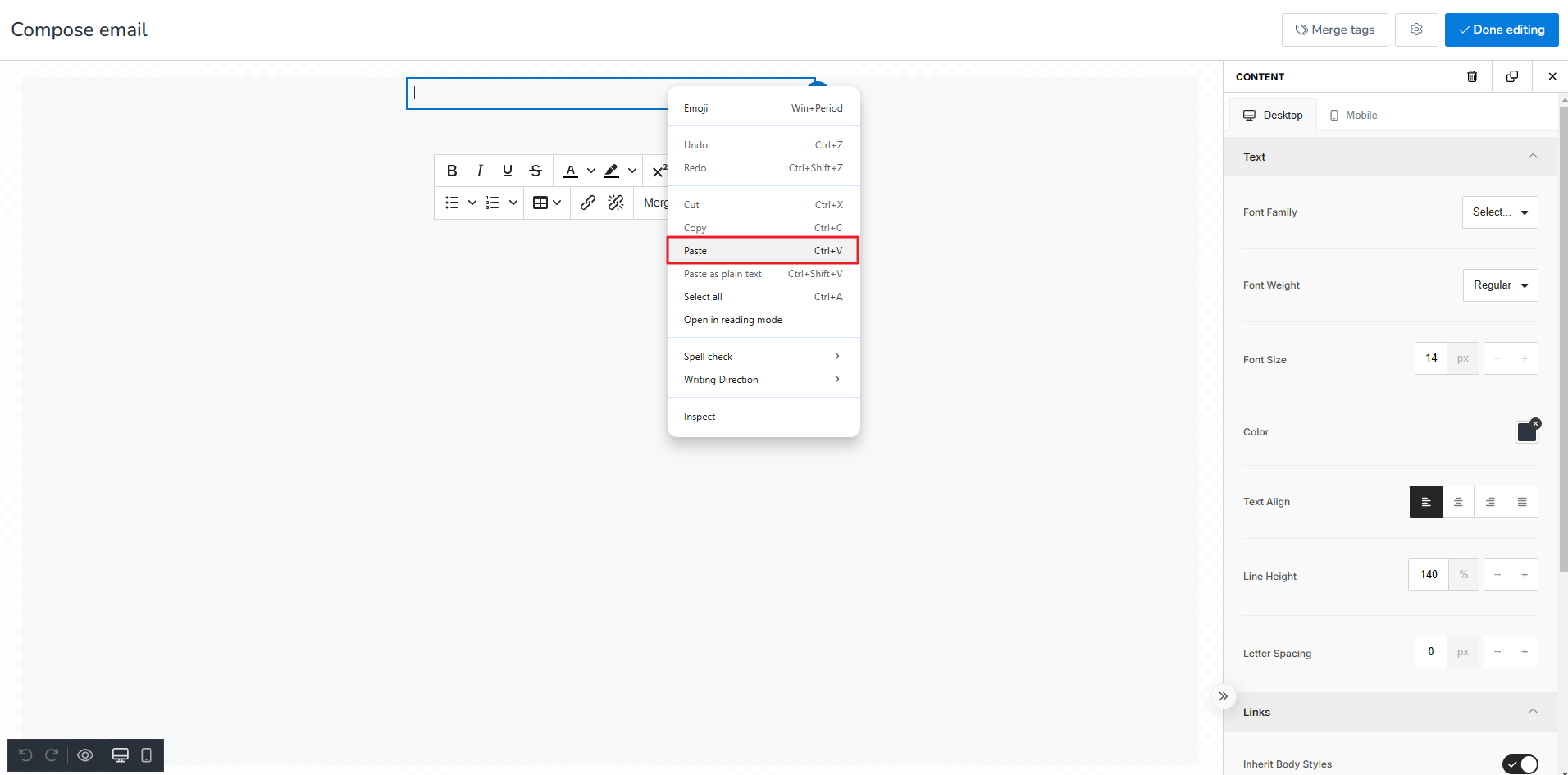
Task: Choose Paste from the context menu
Action: pos(762,250)
